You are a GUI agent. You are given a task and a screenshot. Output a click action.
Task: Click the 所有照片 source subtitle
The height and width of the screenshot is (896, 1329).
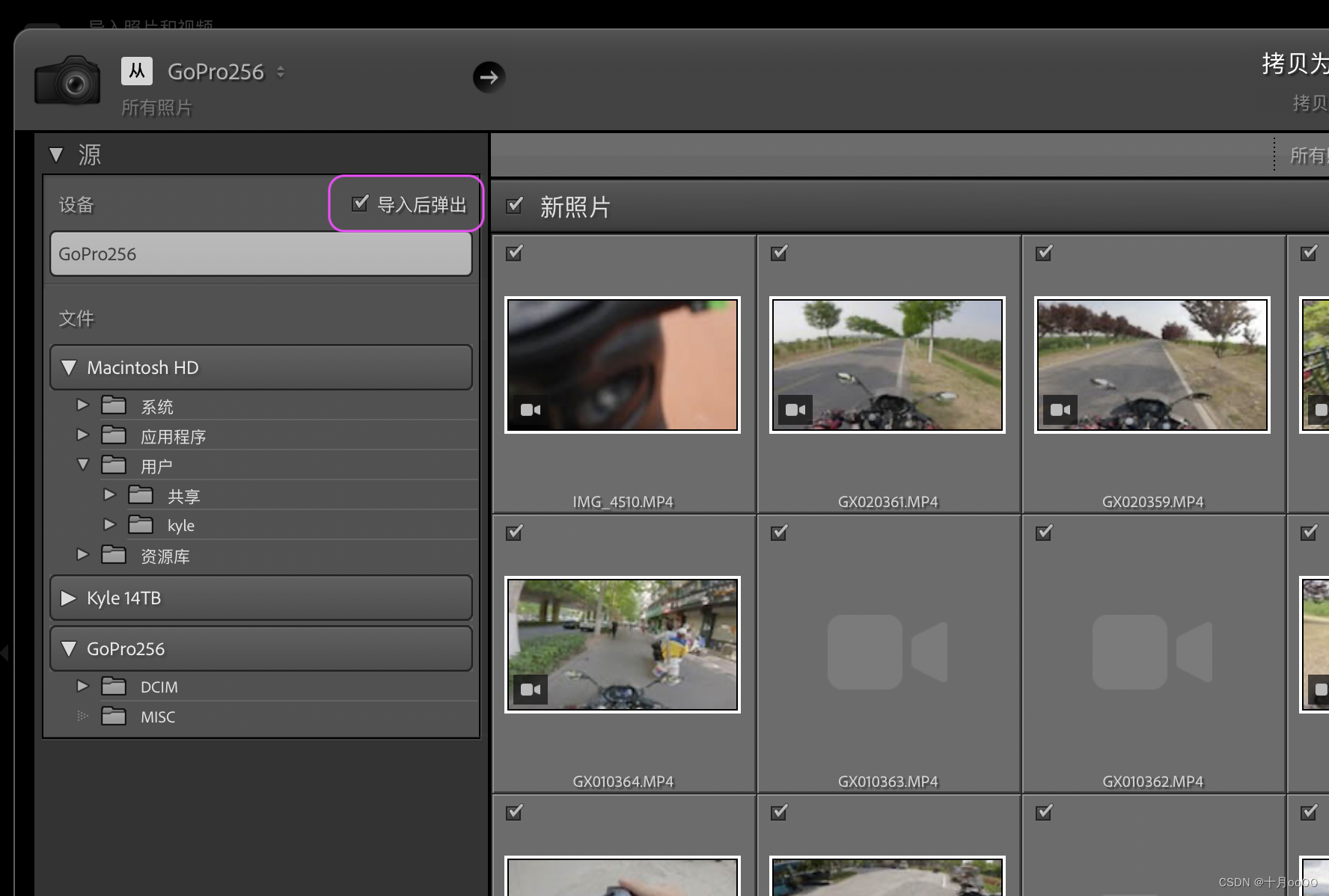tap(157, 108)
